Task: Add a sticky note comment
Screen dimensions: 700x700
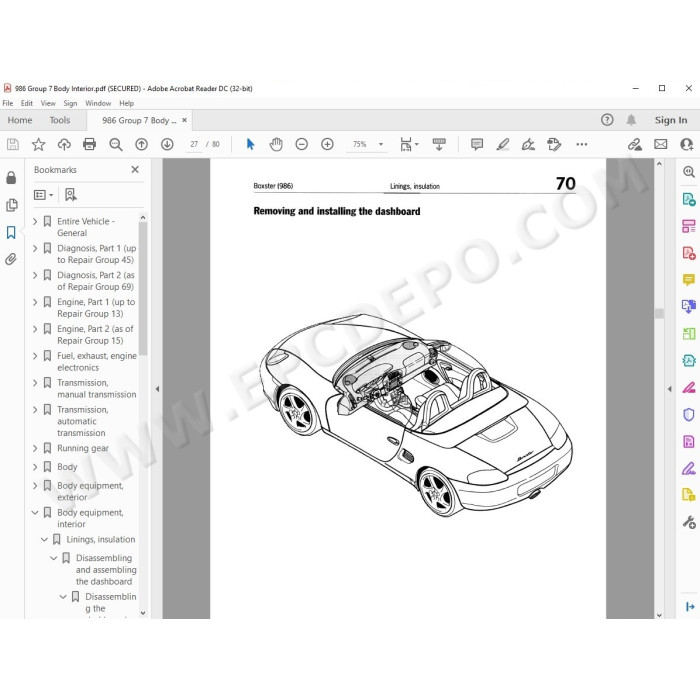Action: click(x=477, y=144)
